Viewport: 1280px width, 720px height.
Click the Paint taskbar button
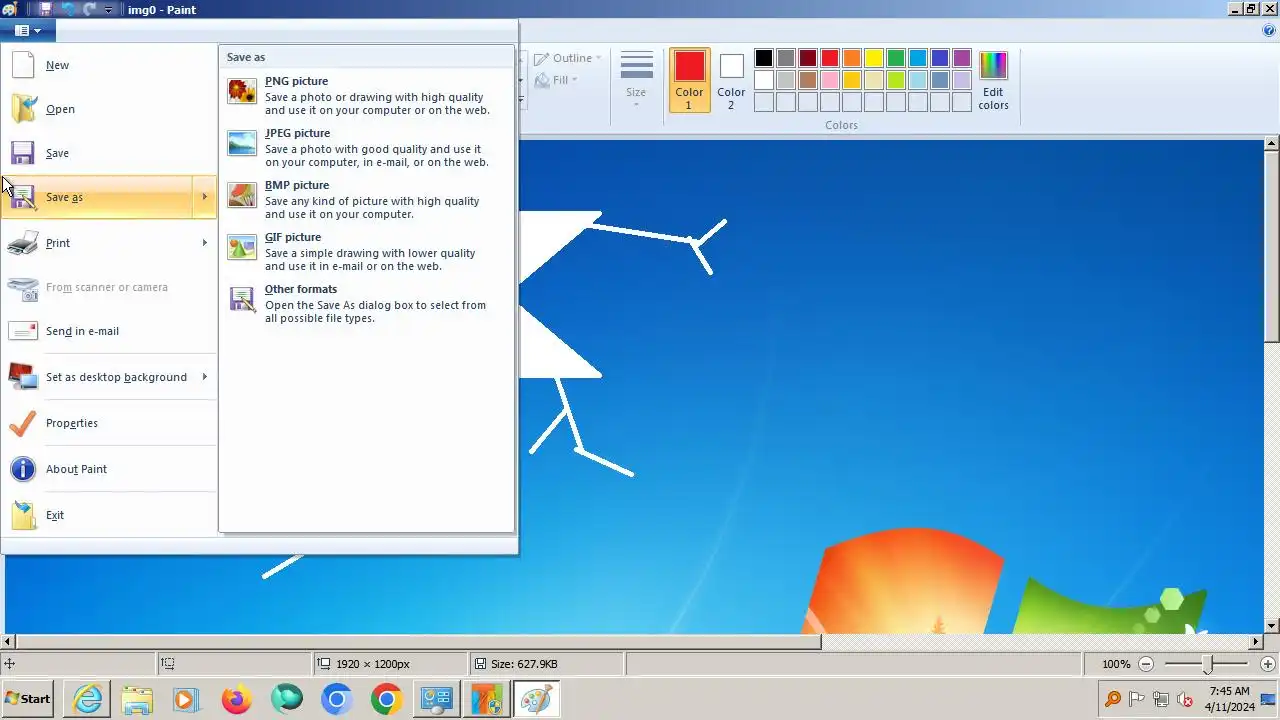pyautogui.click(x=536, y=699)
